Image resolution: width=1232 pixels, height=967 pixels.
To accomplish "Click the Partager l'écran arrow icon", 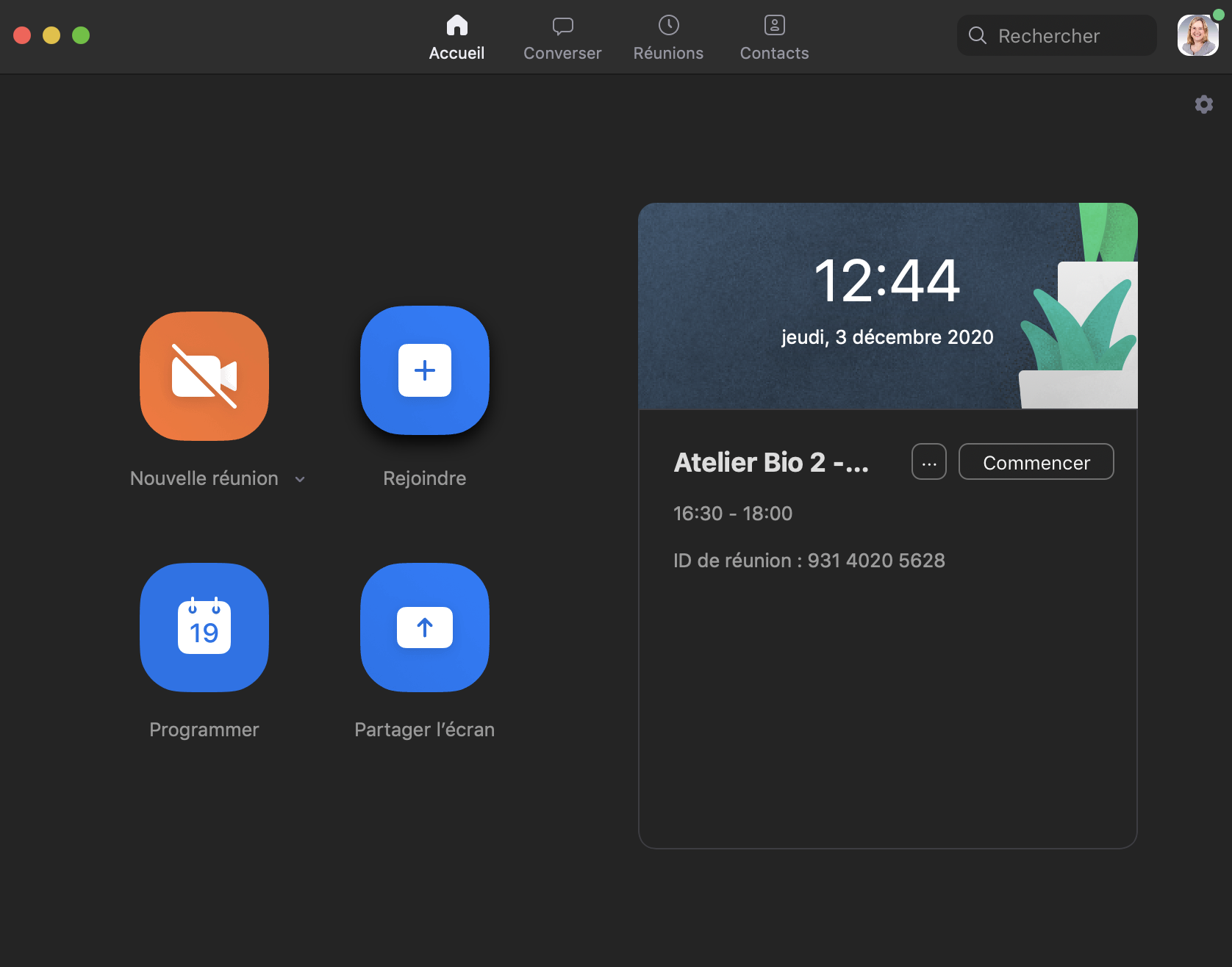I will coord(425,628).
